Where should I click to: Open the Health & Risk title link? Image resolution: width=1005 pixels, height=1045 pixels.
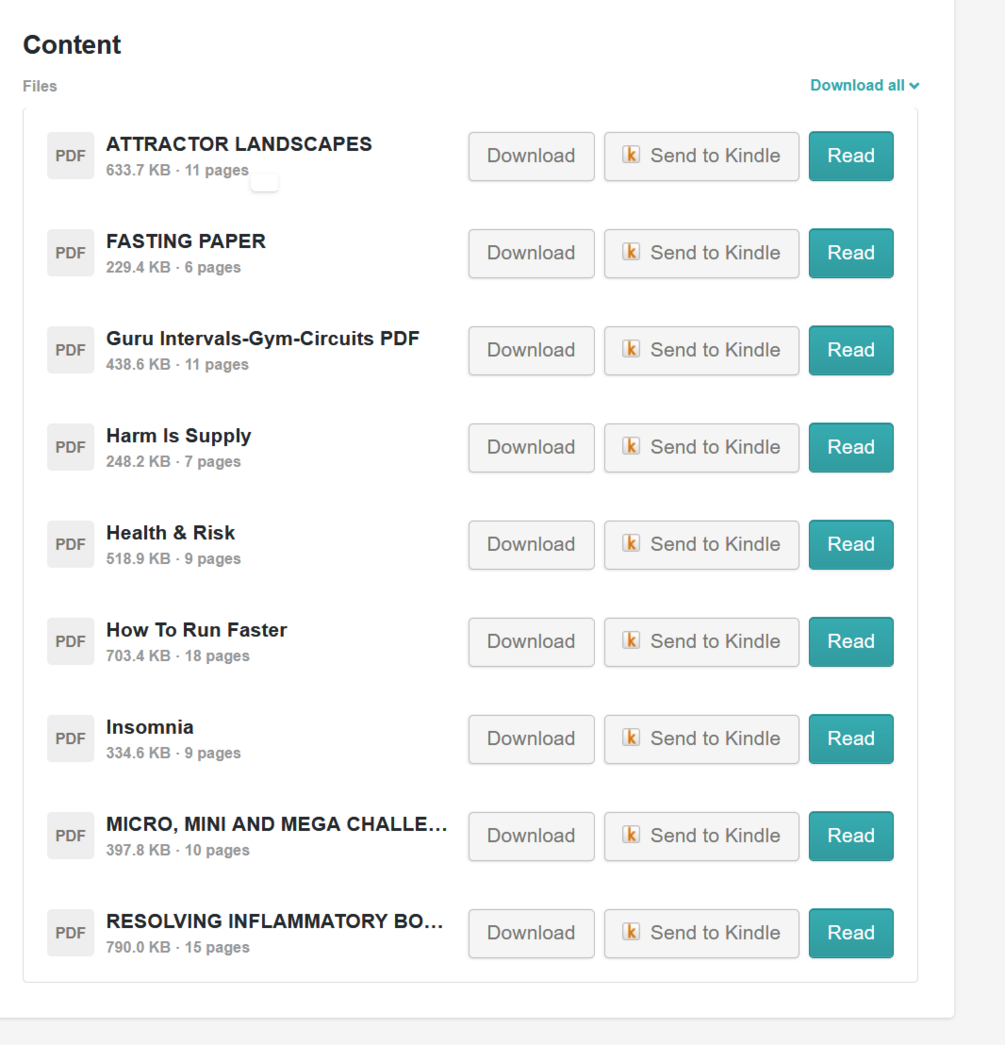(x=171, y=533)
